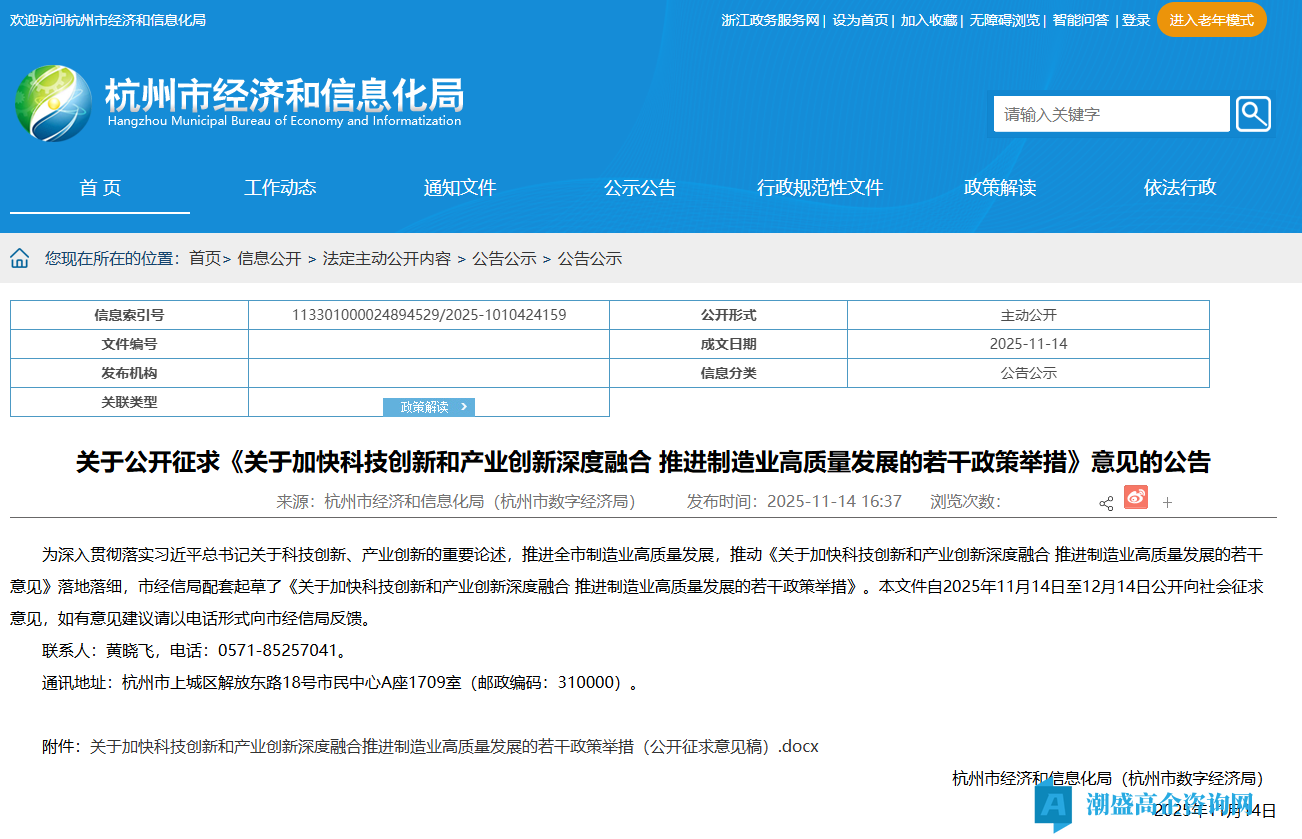Switch to the 依法行政 tab
Viewport: 1302px width, 839px height.
tap(1179, 187)
